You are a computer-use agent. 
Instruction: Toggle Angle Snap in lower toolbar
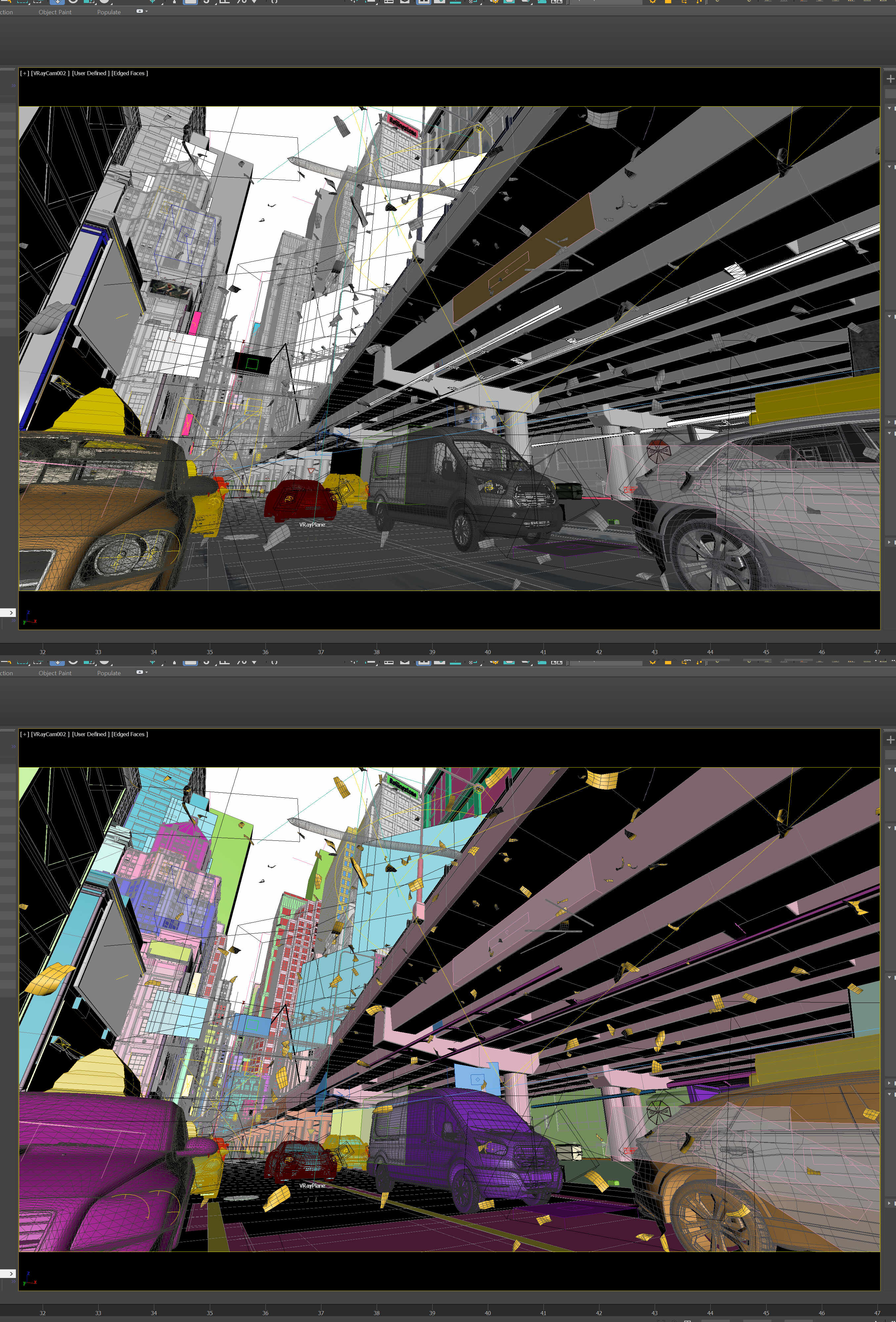point(225,662)
